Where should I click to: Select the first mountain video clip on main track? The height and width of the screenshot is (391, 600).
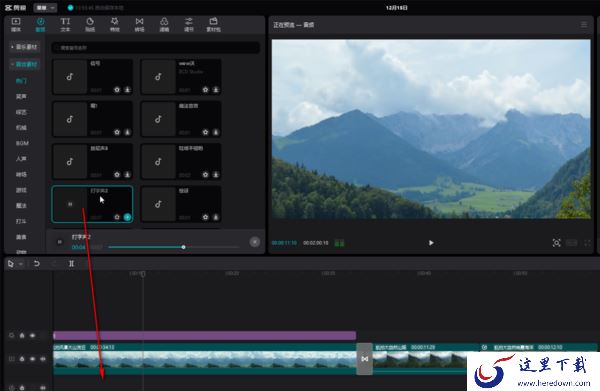coord(205,359)
